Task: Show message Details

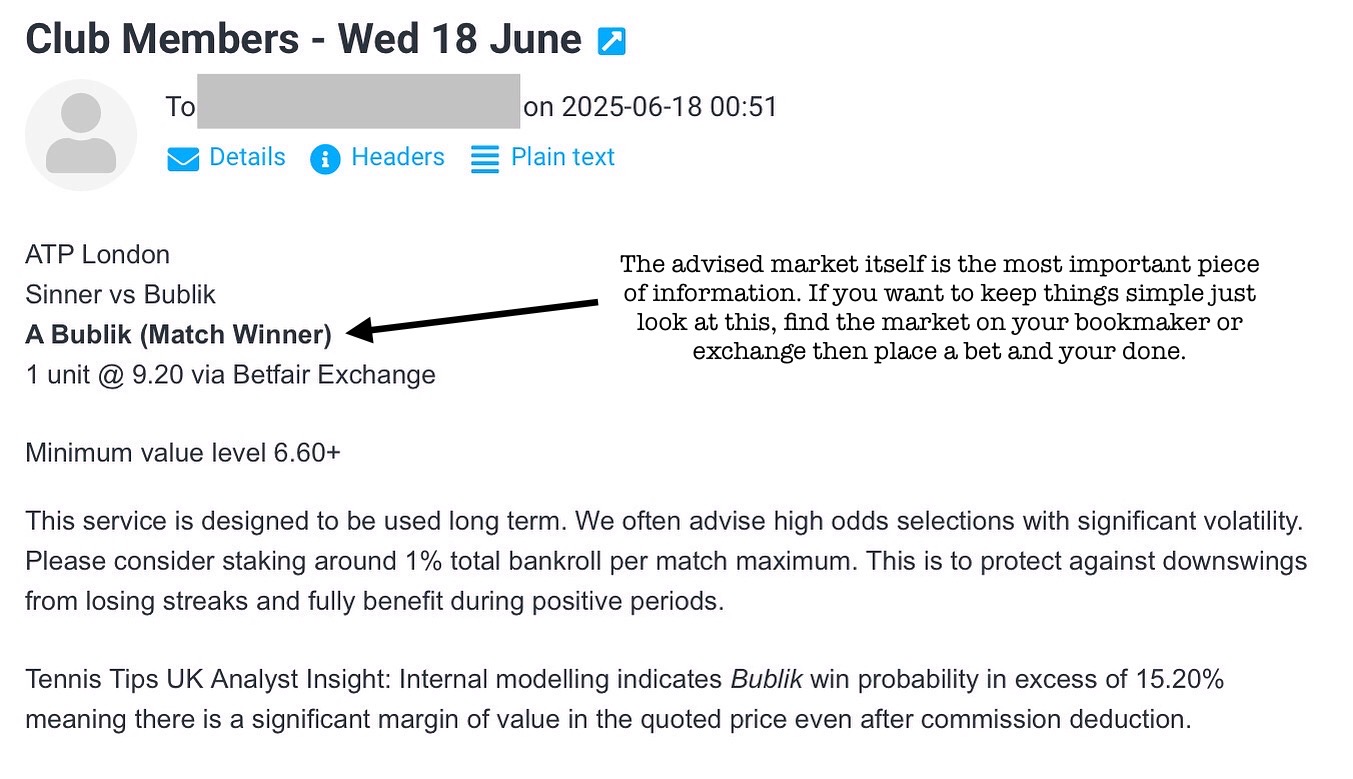Action: 247,158
